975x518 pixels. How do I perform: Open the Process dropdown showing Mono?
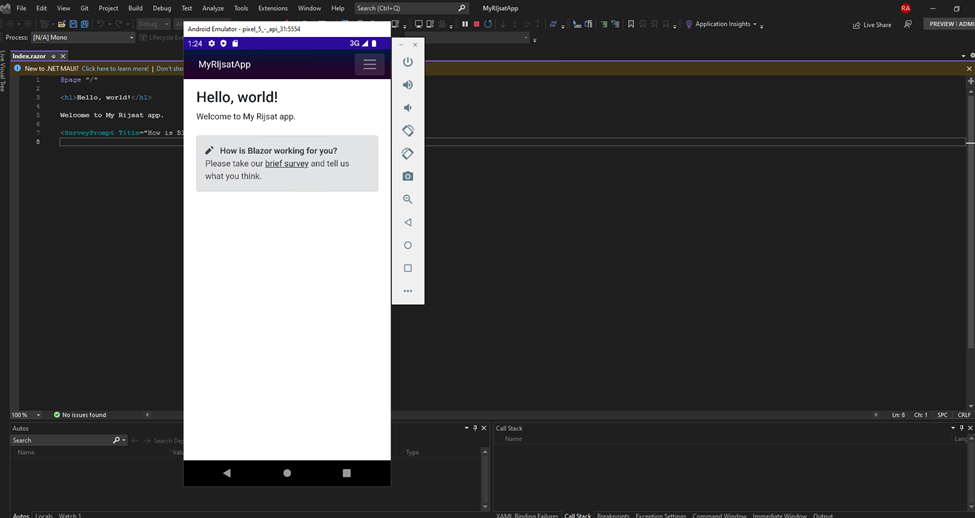tap(82, 38)
